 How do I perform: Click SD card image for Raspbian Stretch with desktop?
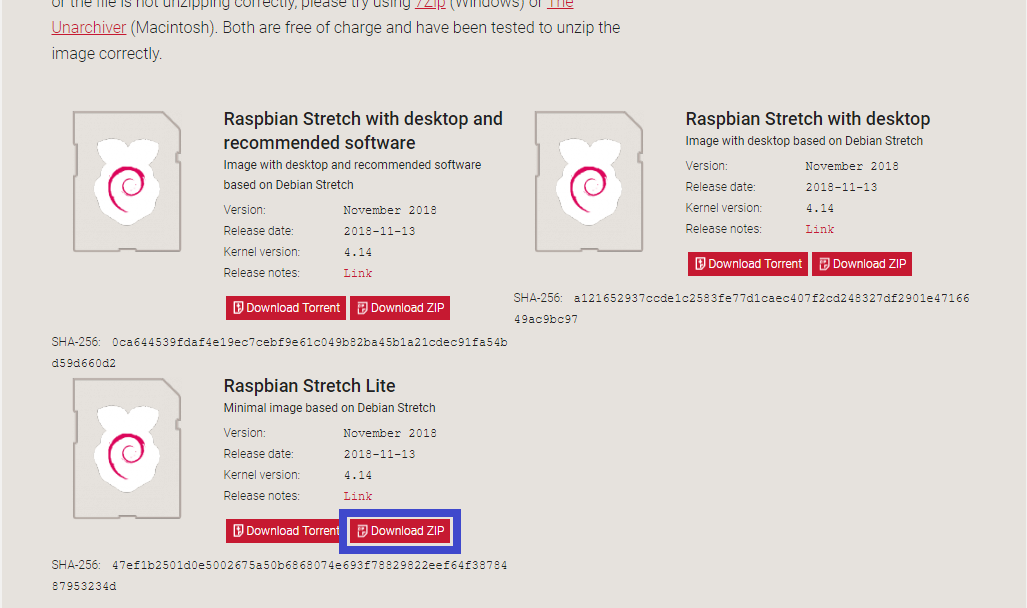click(x=589, y=181)
